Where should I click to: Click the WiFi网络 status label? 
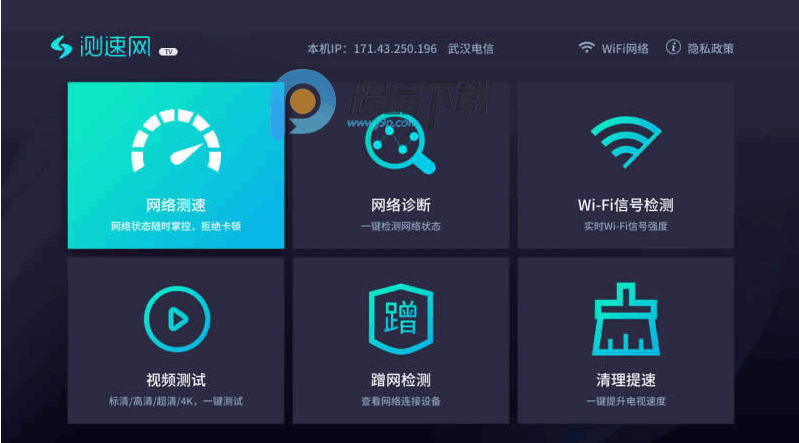pos(625,48)
